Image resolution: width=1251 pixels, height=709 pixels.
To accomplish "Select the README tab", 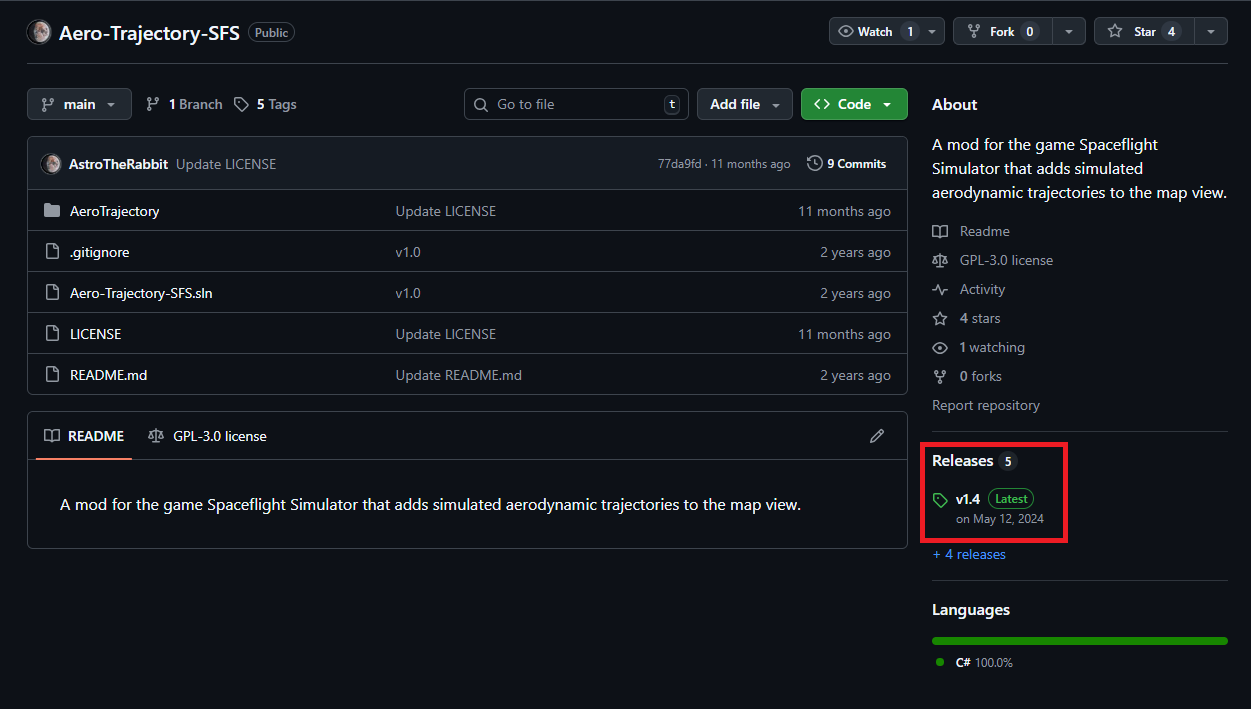I will click(84, 436).
